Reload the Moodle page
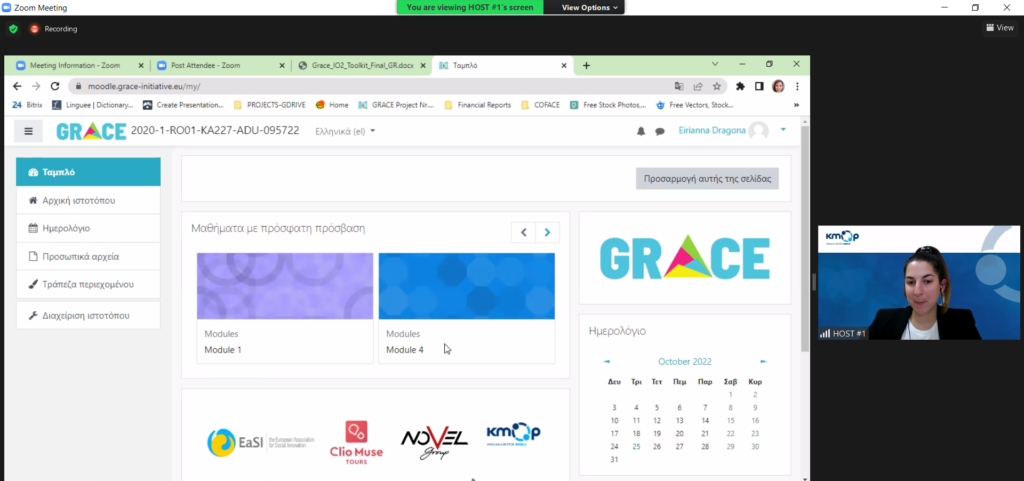The image size is (1024, 481). [x=55, y=86]
